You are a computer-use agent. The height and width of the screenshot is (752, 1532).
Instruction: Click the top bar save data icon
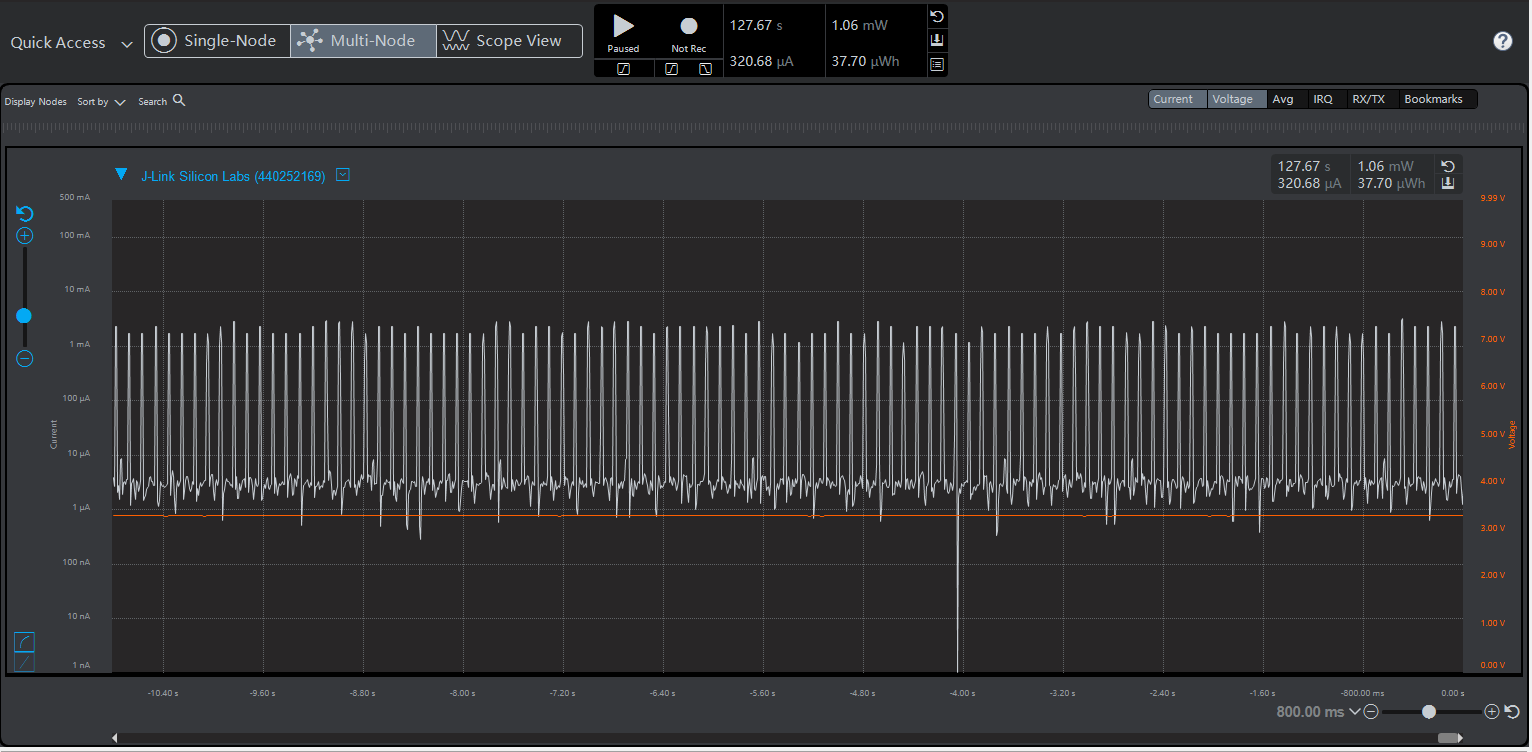937,40
